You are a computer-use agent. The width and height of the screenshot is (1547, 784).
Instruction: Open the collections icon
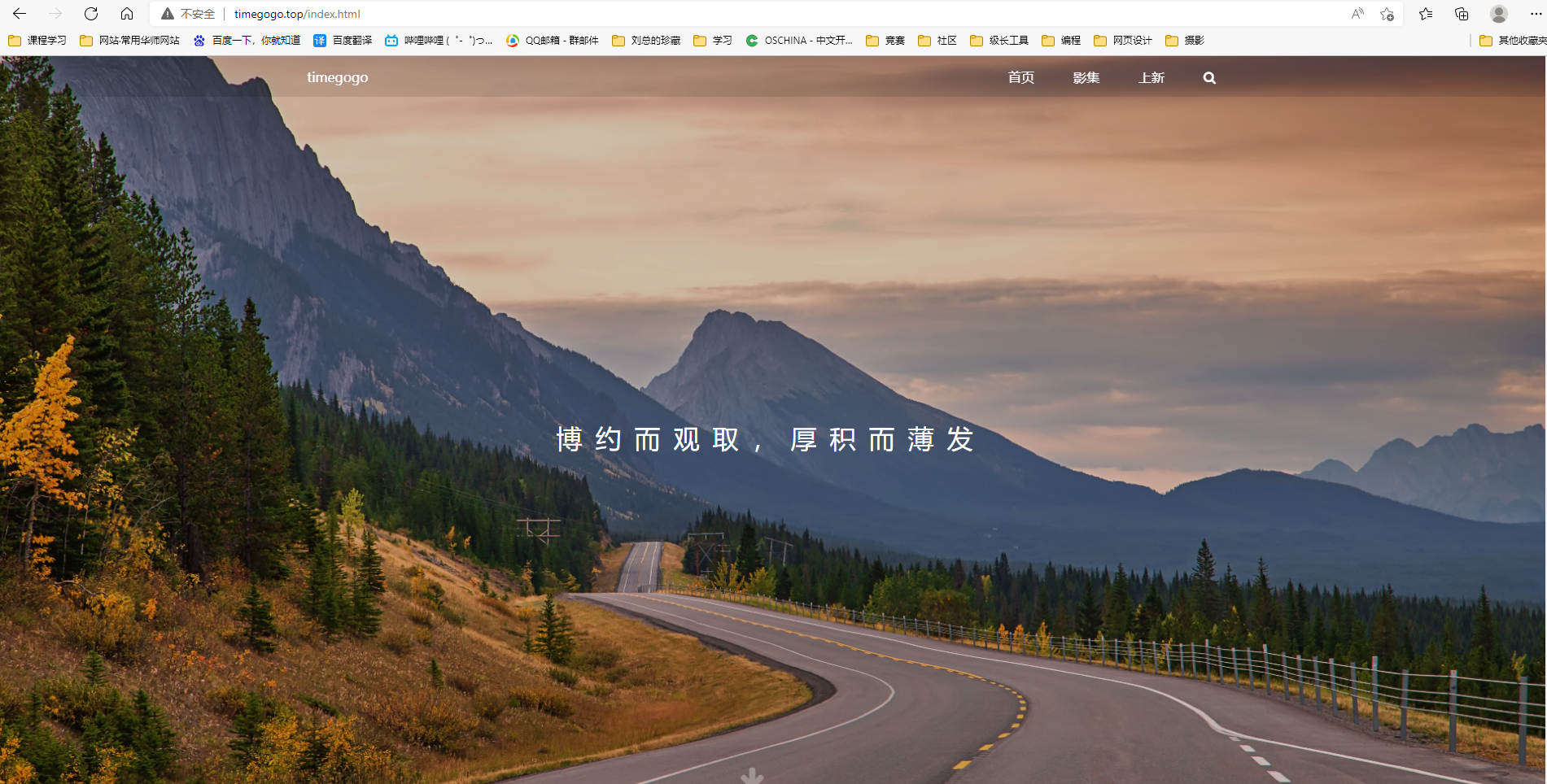(1462, 14)
